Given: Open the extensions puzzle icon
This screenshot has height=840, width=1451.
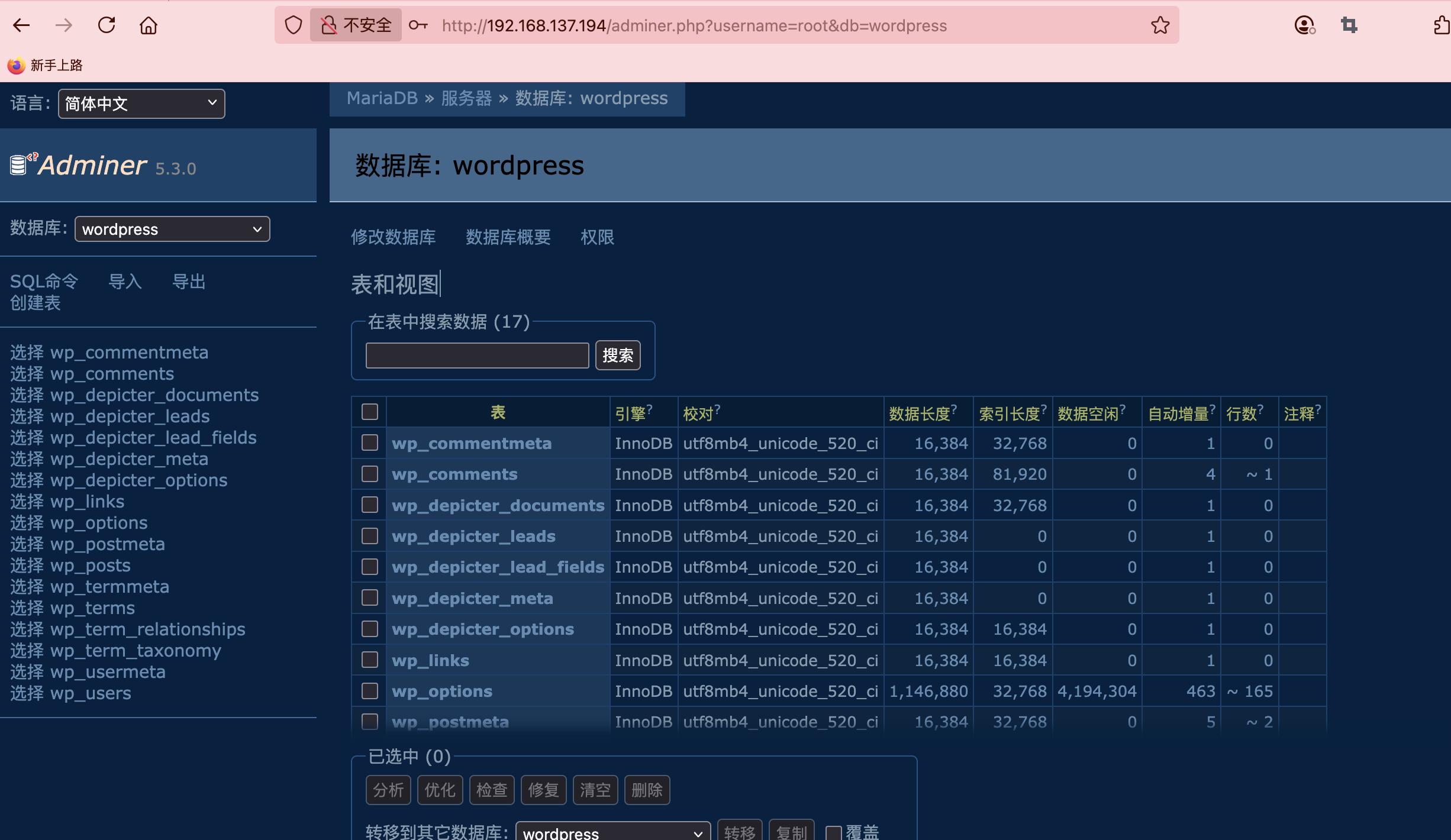Looking at the screenshot, I should pyautogui.click(x=1442, y=25).
